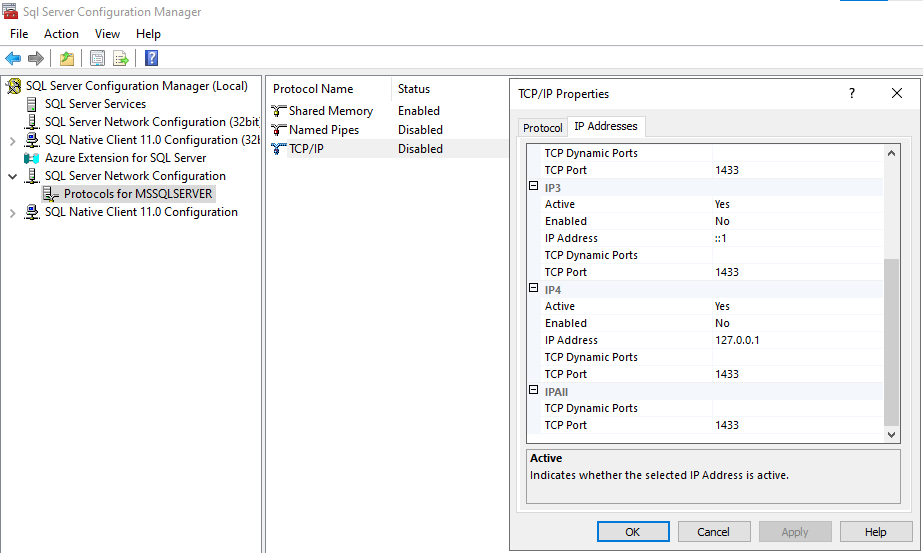Click the Properties sheet toolbar icon
Viewport: 923px width, 553px height.
pos(97,58)
